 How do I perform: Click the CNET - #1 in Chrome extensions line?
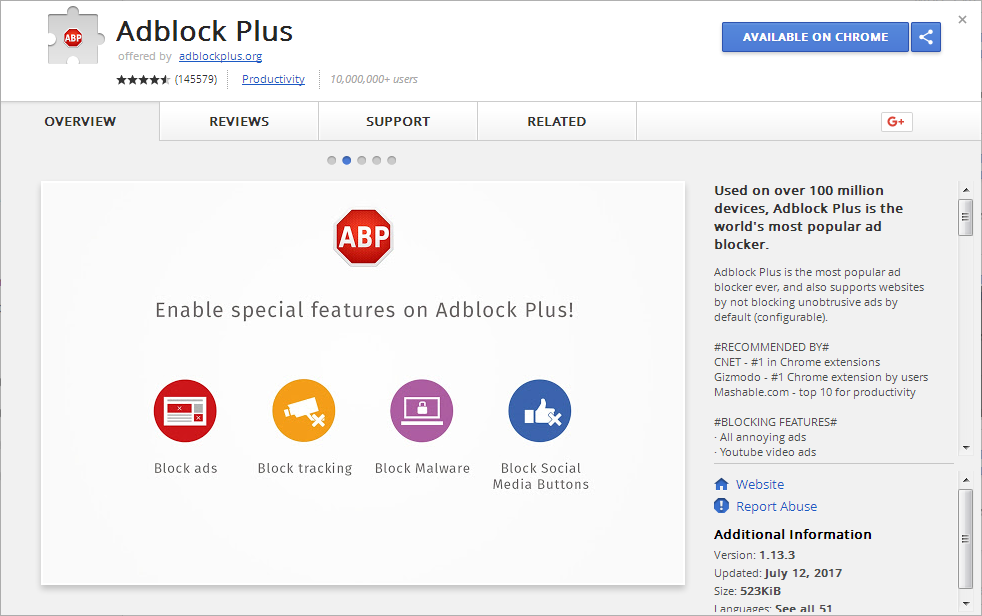point(797,362)
